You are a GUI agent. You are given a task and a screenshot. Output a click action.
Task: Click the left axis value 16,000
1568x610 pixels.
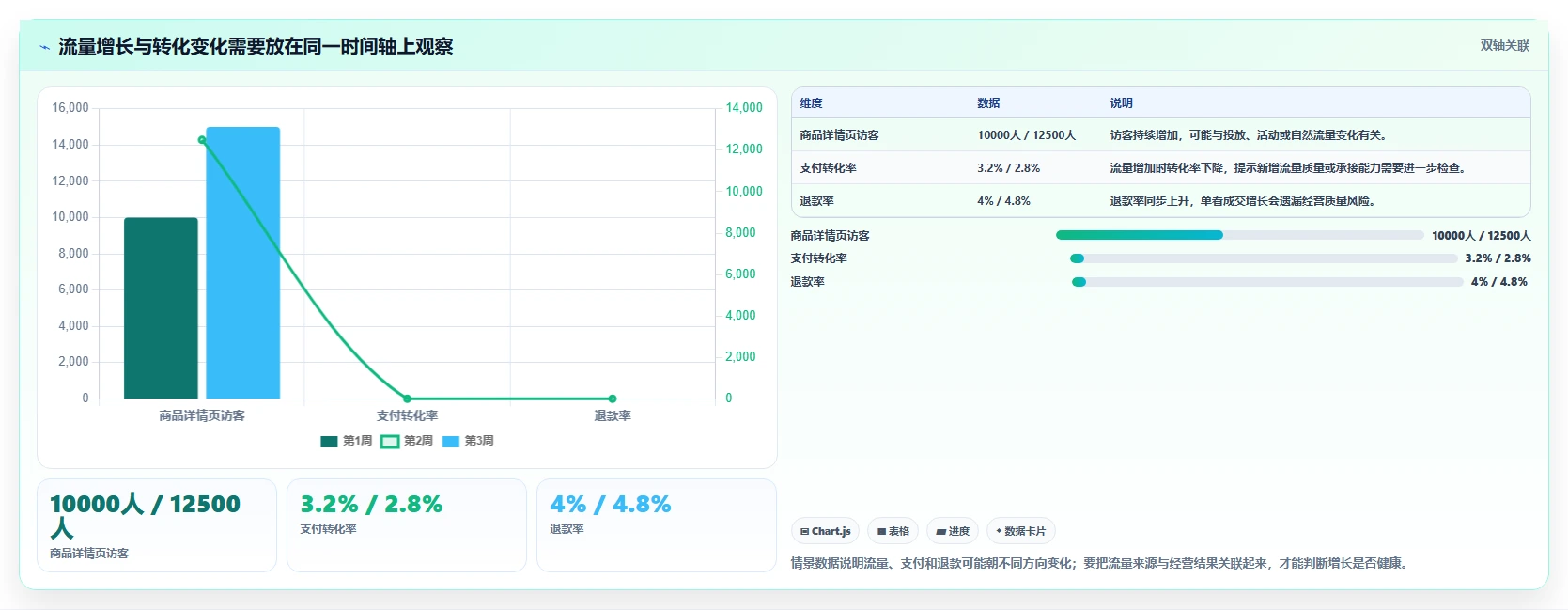click(70, 108)
